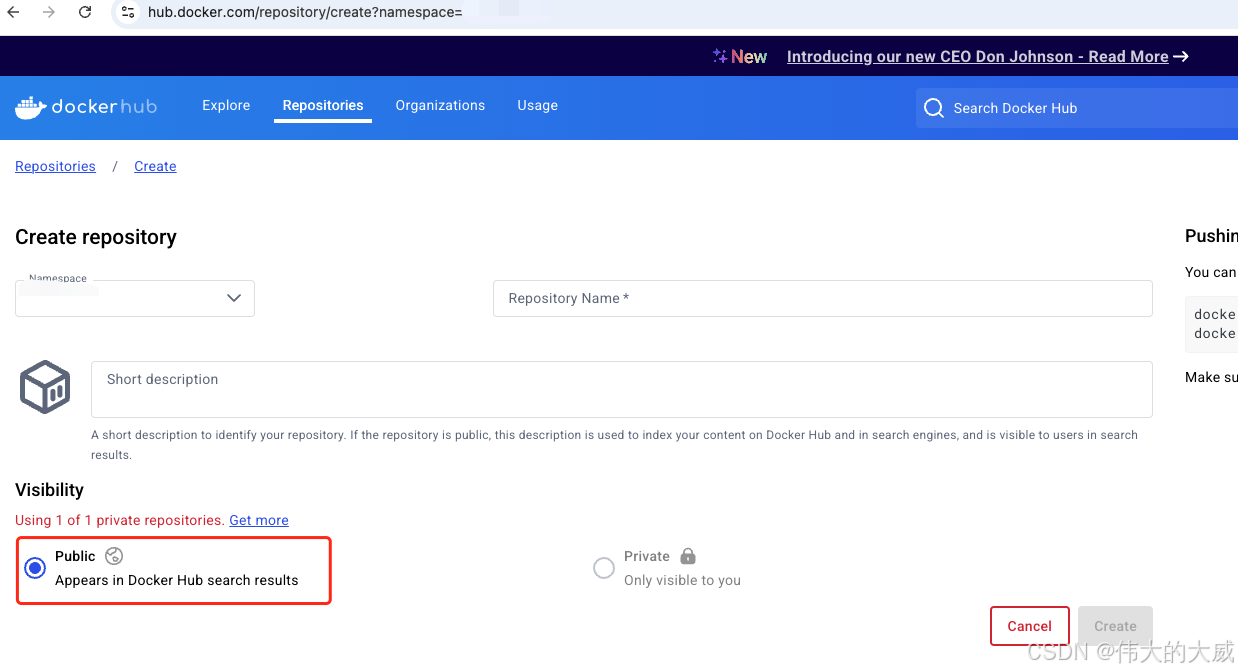Click 'Using 1 of 1 private repositories.' text

tap(120, 520)
